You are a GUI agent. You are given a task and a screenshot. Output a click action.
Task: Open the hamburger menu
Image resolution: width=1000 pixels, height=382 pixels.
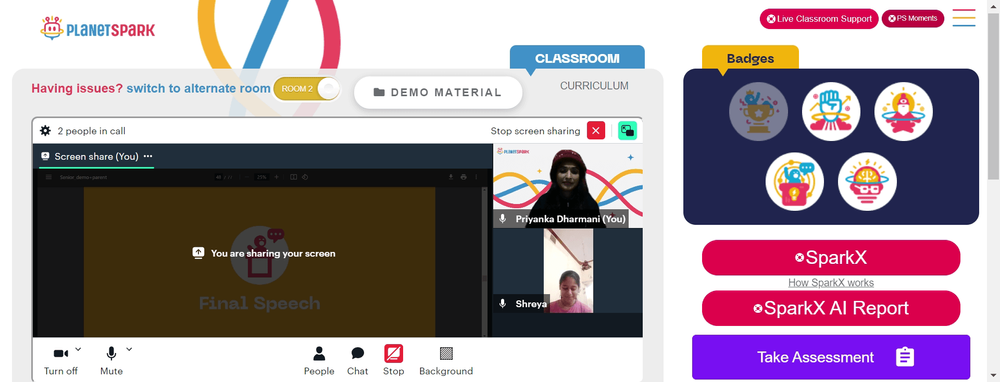point(964,17)
